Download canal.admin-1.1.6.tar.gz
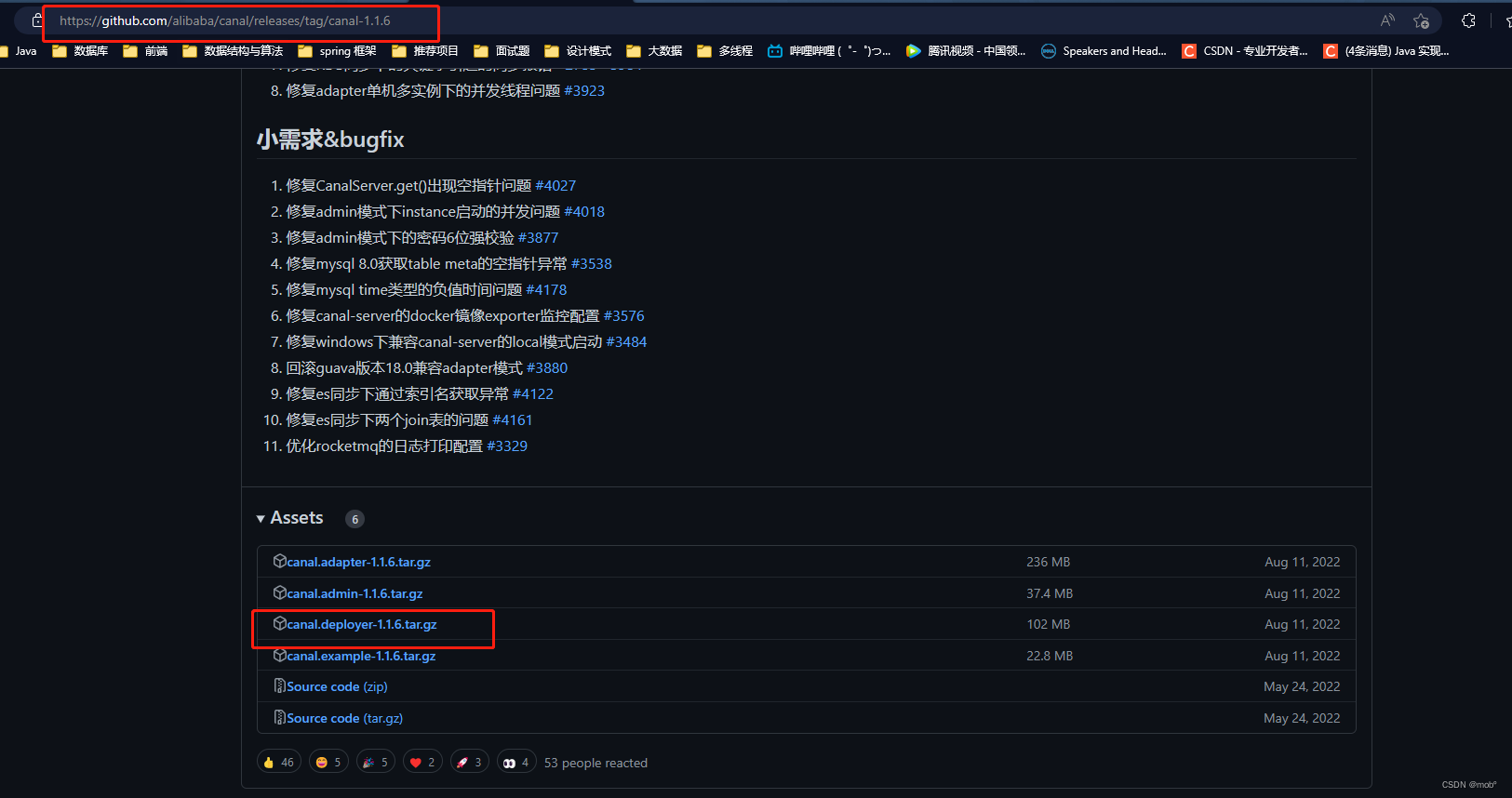The width and height of the screenshot is (1512, 798). click(x=355, y=593)
